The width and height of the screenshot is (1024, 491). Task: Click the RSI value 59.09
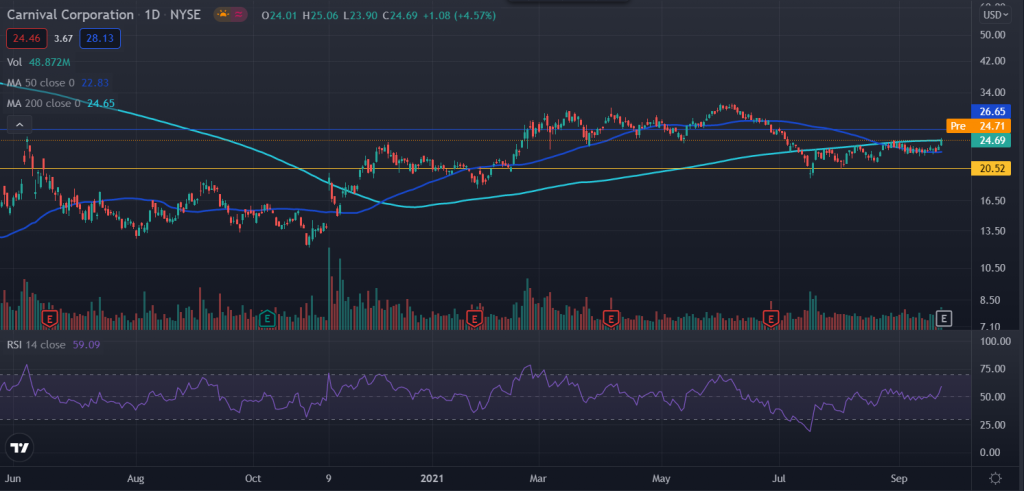tap(86, 345)
